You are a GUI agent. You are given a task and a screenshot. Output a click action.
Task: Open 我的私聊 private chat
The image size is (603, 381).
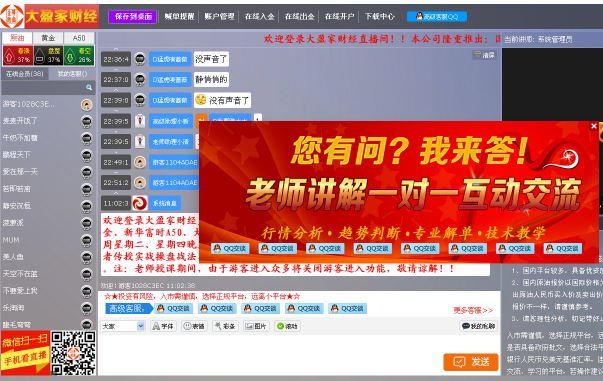(478, 326)
